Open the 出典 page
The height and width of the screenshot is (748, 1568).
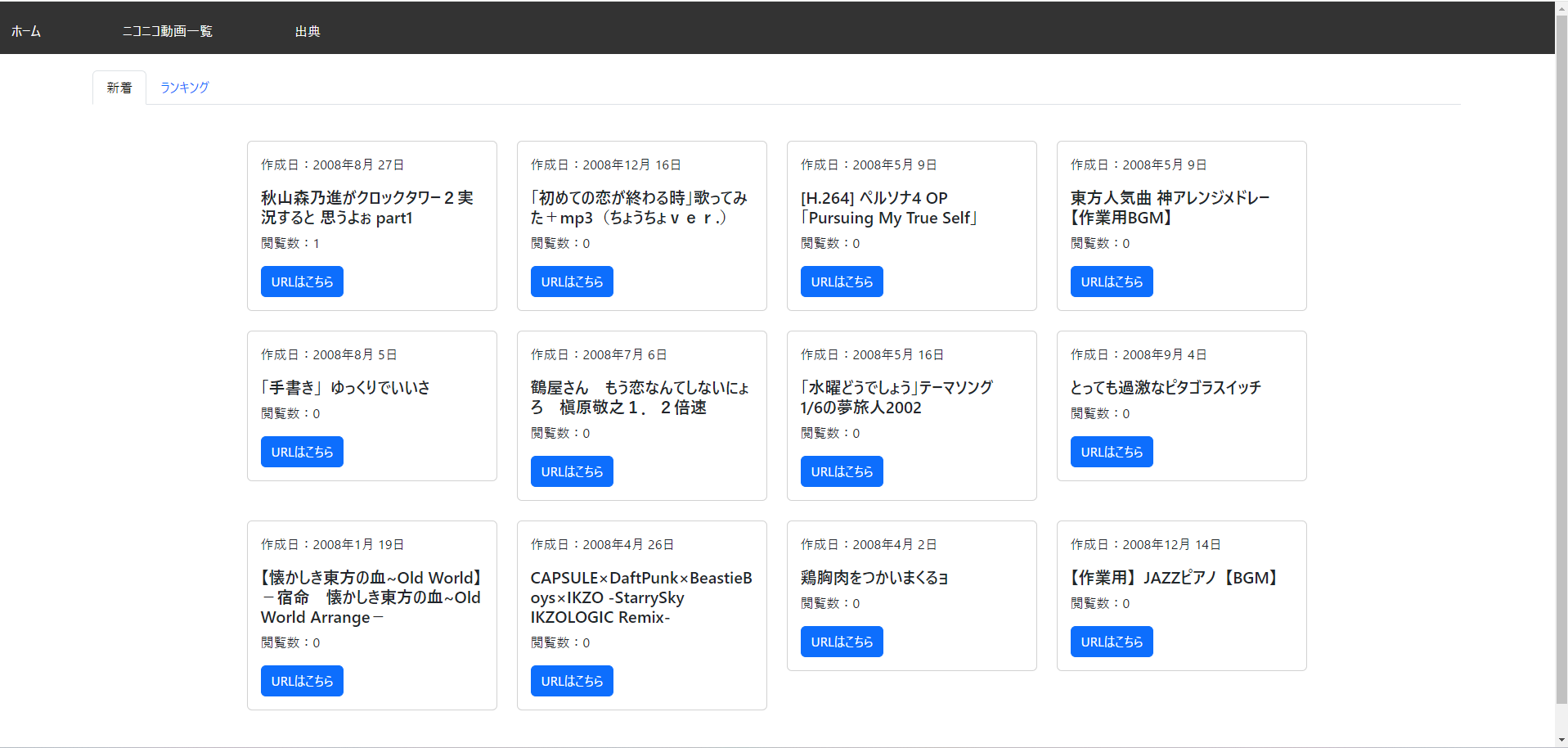[307, 30]
